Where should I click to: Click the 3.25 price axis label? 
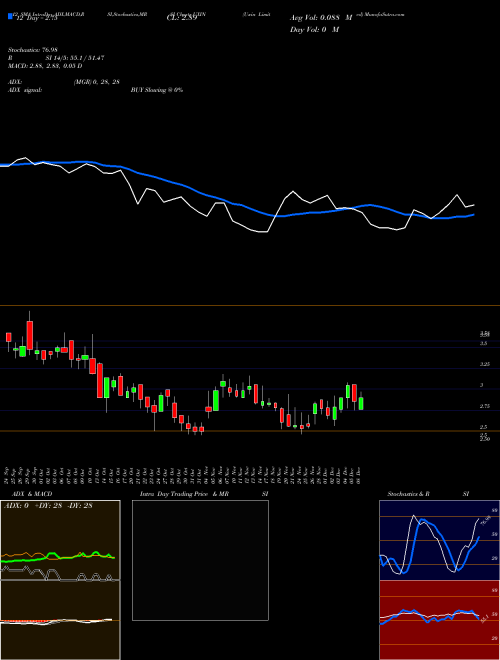click(x=484, y=365)
